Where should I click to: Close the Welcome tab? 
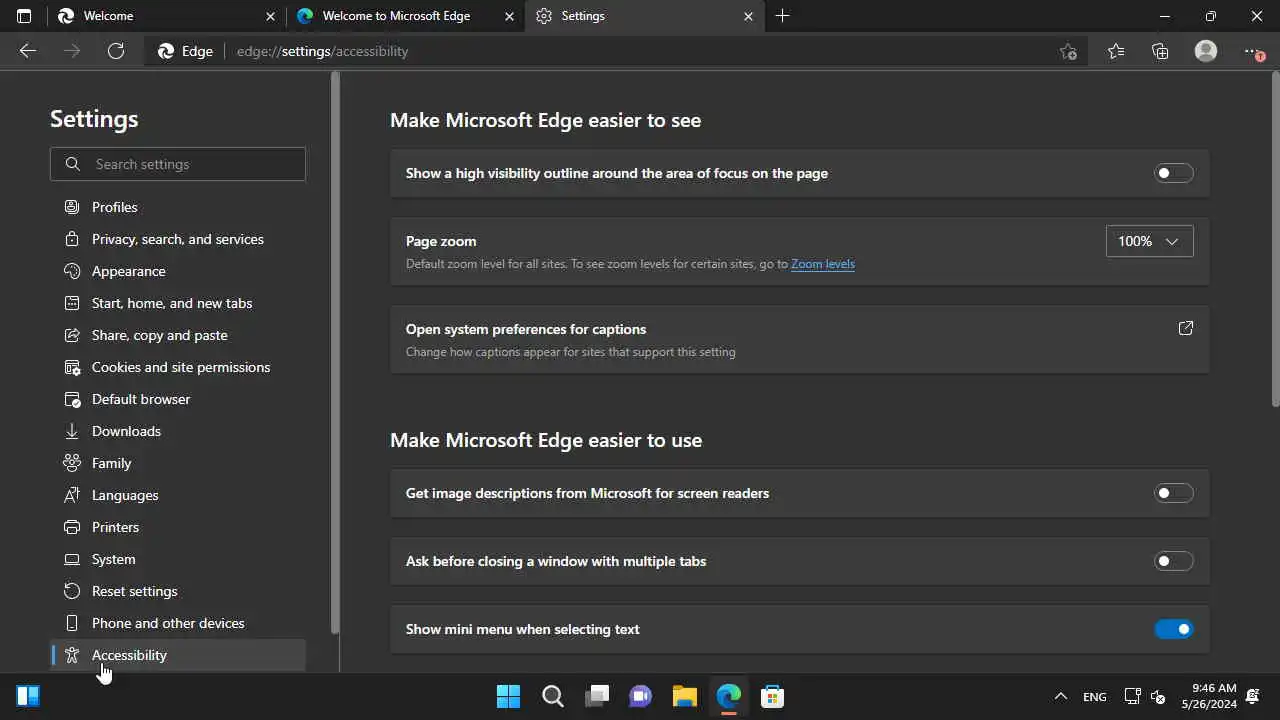[x=270, y=16]
